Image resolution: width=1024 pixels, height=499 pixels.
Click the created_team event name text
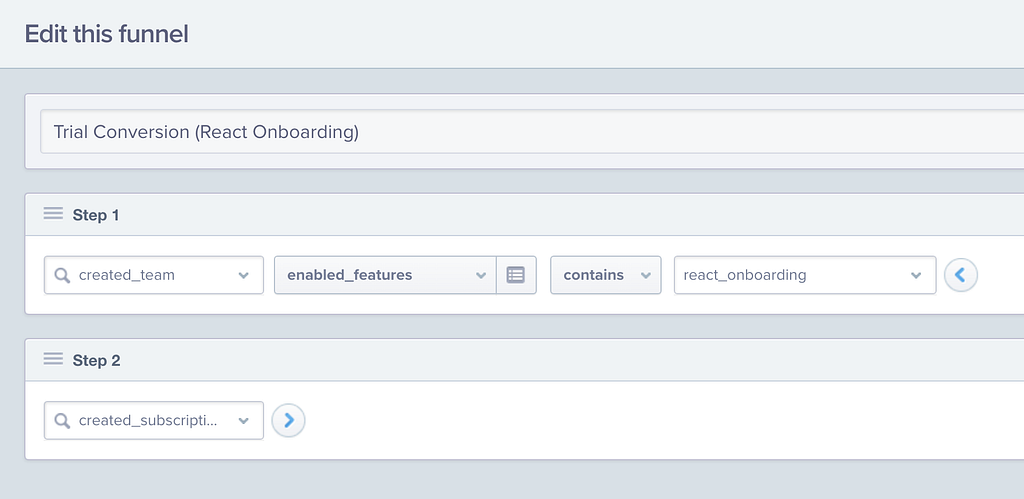[x=126, y=275]
